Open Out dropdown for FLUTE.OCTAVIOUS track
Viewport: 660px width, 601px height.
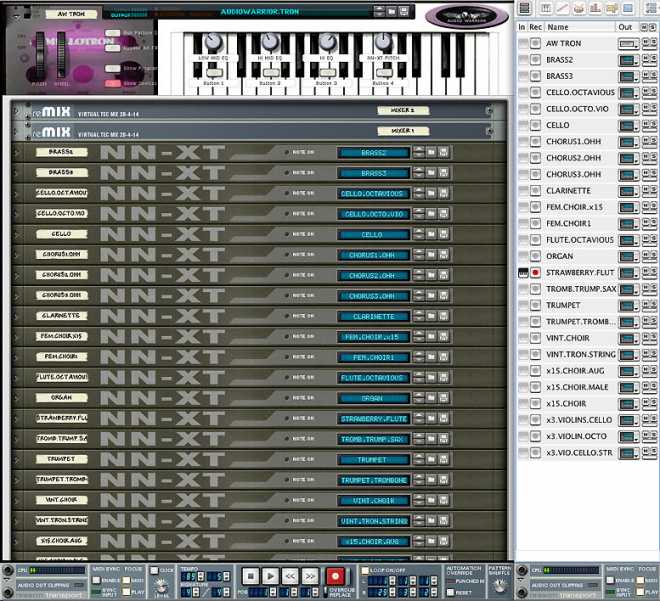(x=628, y=240)
